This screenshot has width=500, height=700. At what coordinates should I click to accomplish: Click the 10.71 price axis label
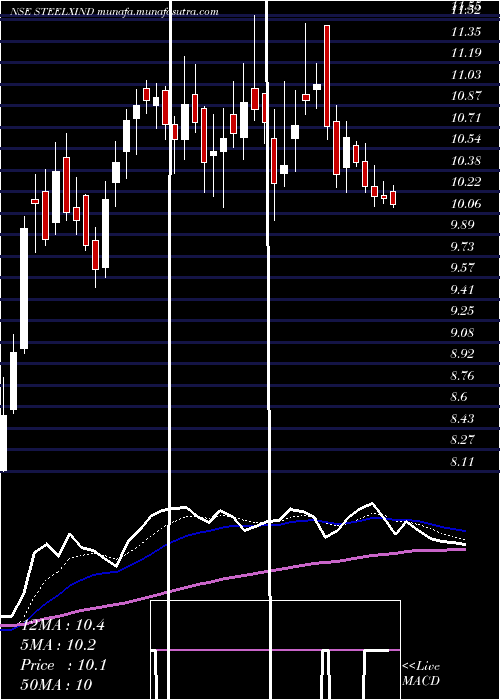466,118
